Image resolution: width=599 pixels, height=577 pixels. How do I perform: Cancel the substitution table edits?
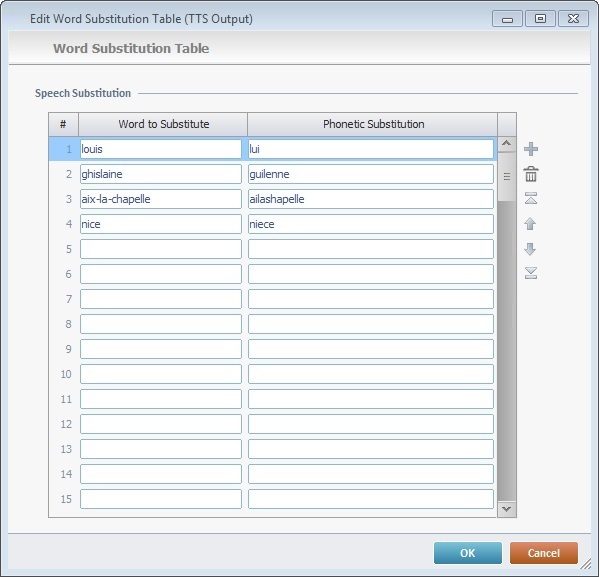(544, 553)
